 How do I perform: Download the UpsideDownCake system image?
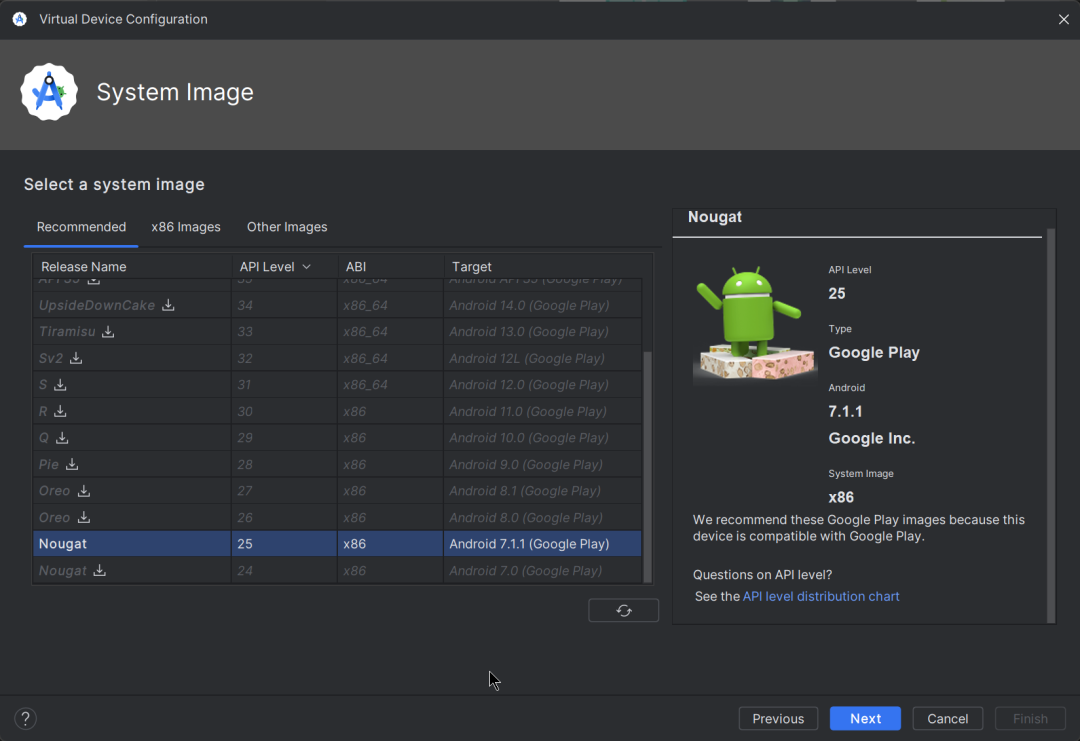pyautogui.click(x=169, y=305)
